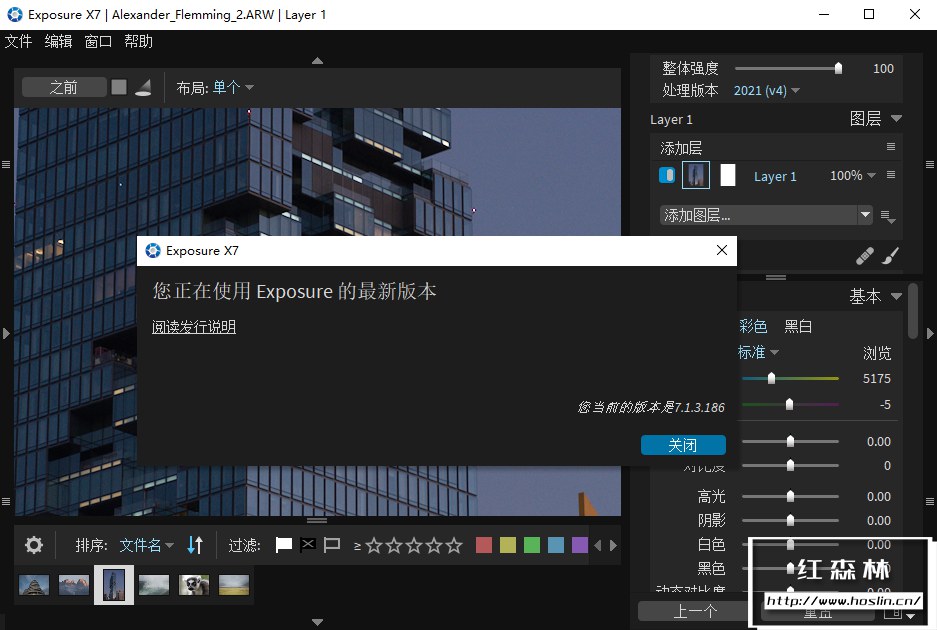The image size is (937, 630).
Task: Select the brush tool icon
Action: tap(890, 256)
